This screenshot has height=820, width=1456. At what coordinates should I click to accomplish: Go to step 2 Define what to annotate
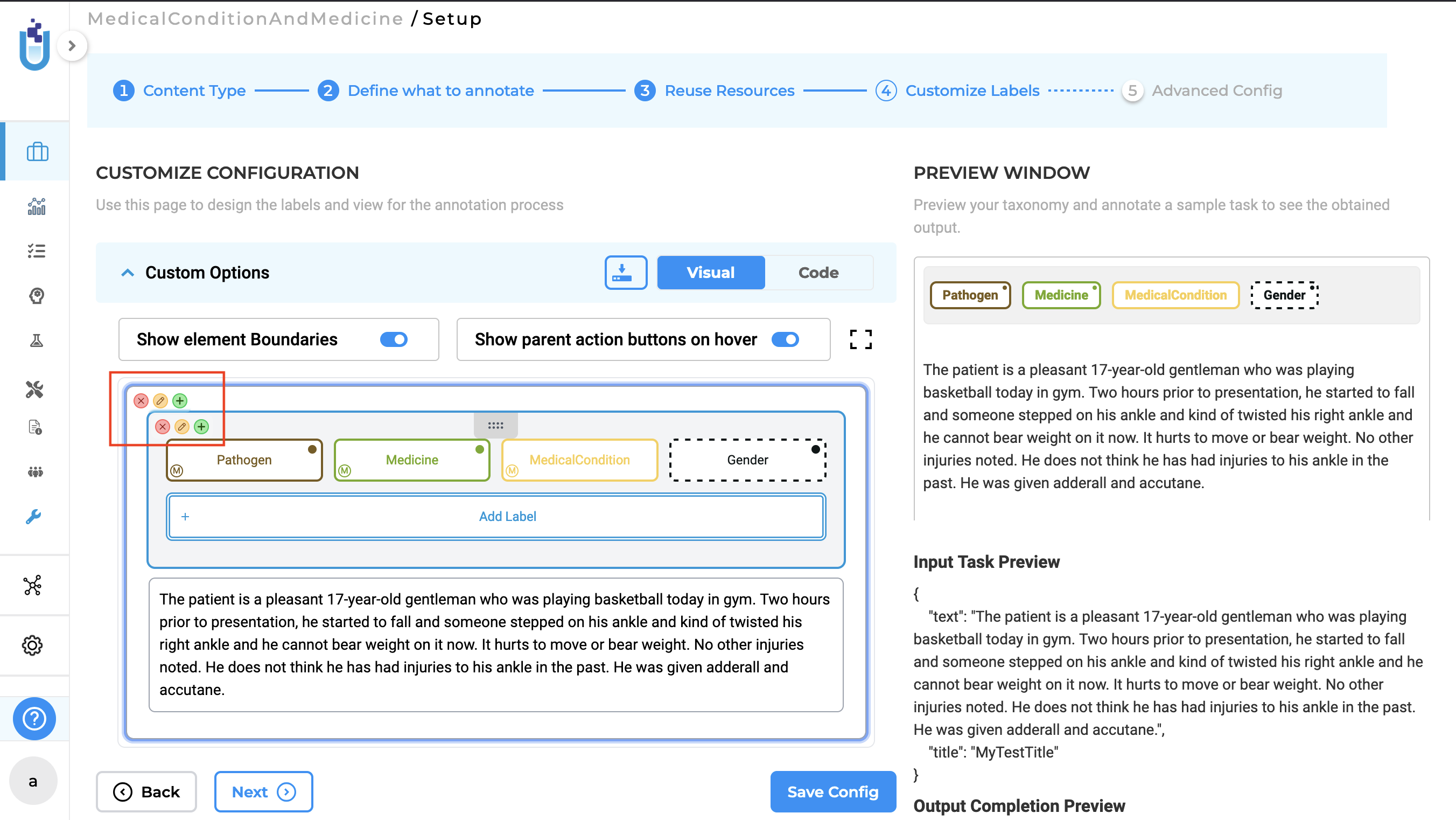click(x=425, y=91)
